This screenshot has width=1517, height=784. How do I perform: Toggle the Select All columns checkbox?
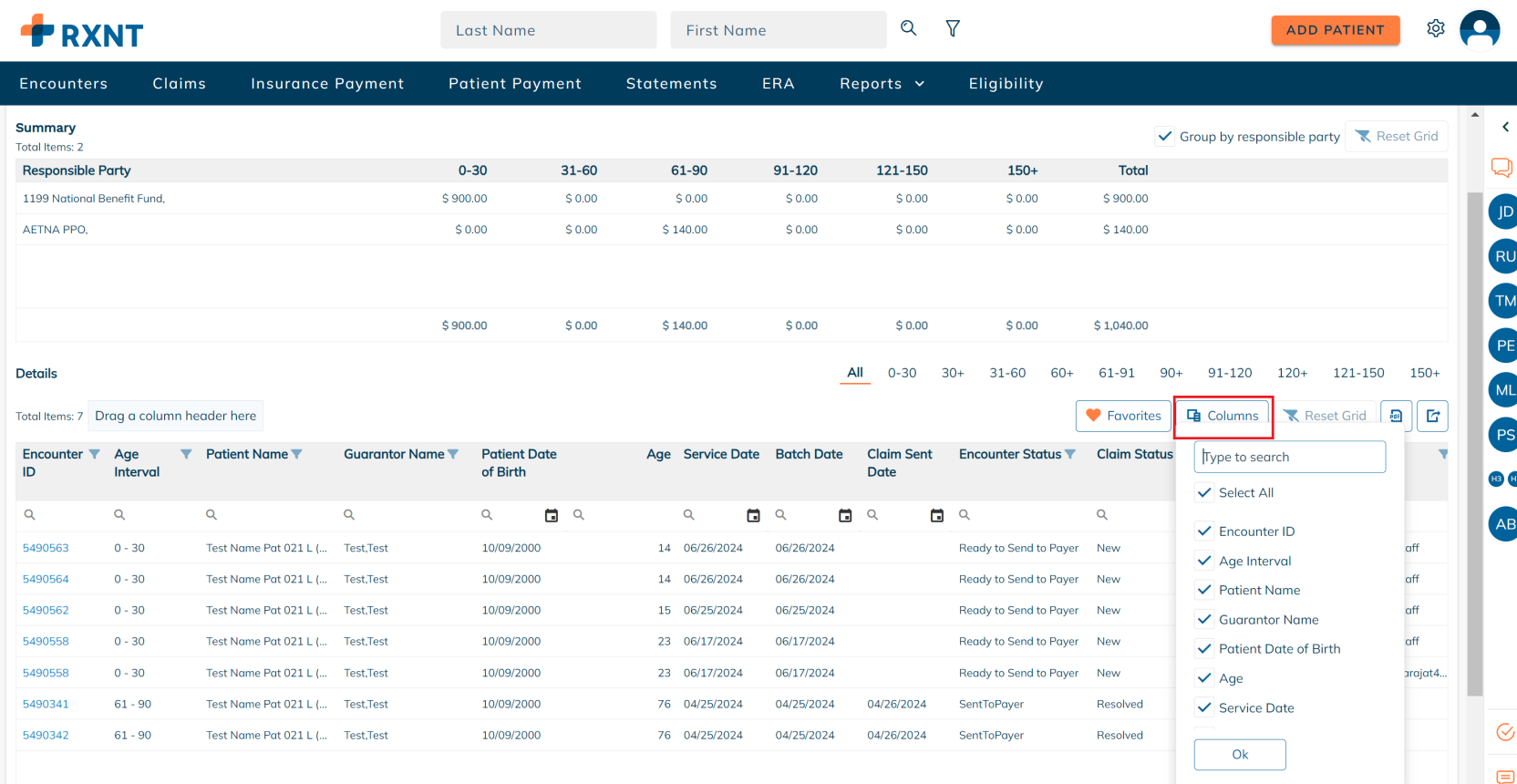point(1204,492)
